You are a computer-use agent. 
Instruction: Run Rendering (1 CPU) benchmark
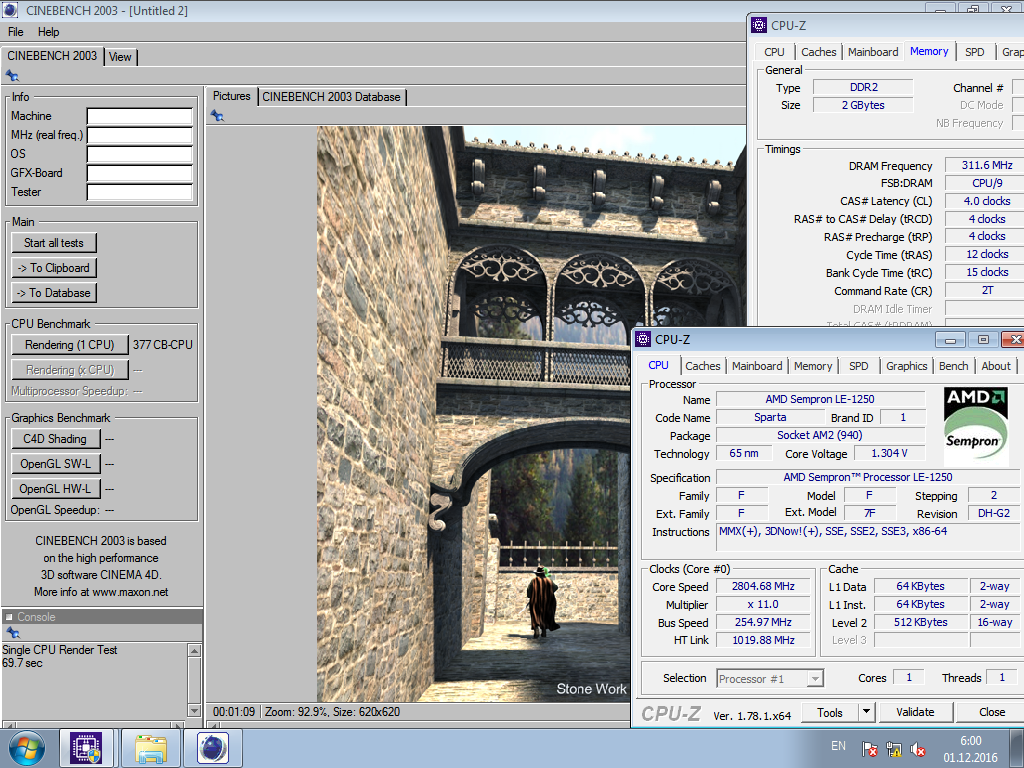pyautogui.click(x=69, y=345)
